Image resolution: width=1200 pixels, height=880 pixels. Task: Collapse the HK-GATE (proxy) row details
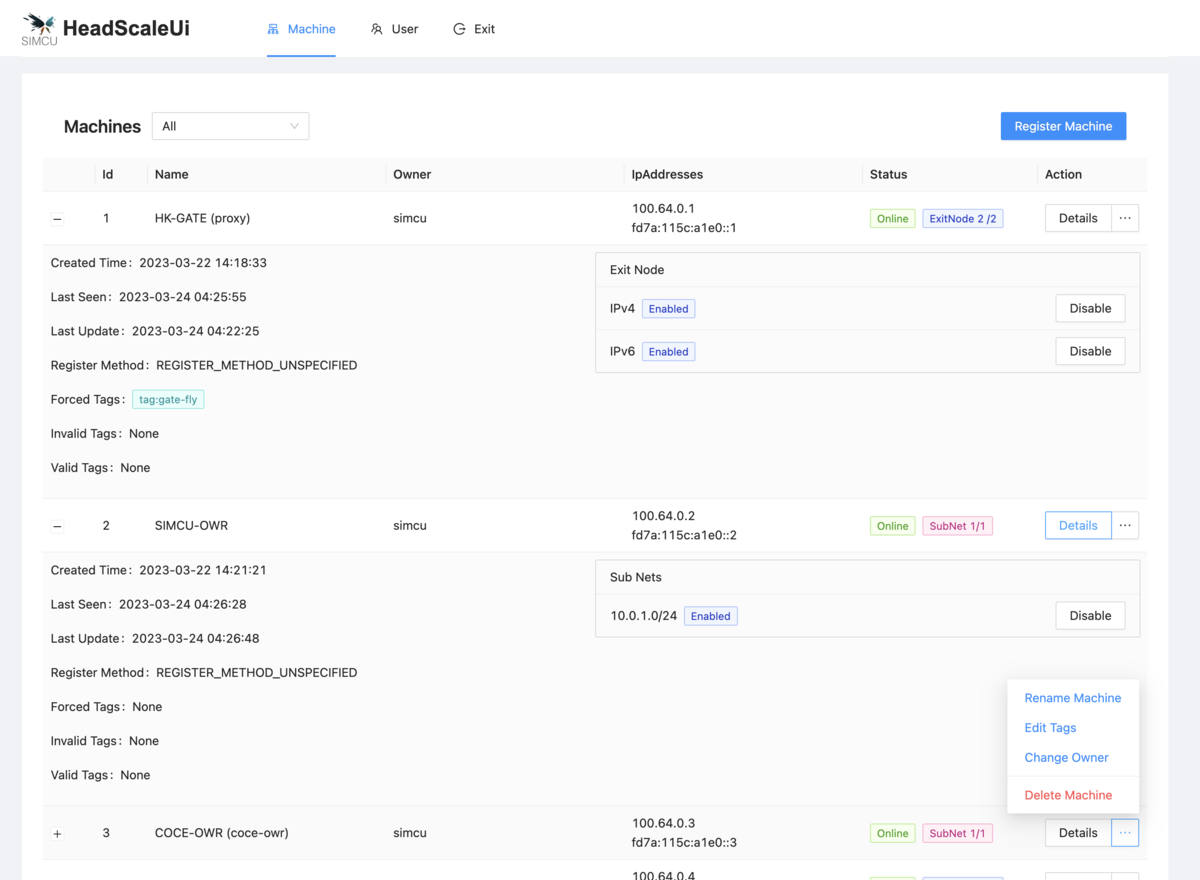(57, 219)
